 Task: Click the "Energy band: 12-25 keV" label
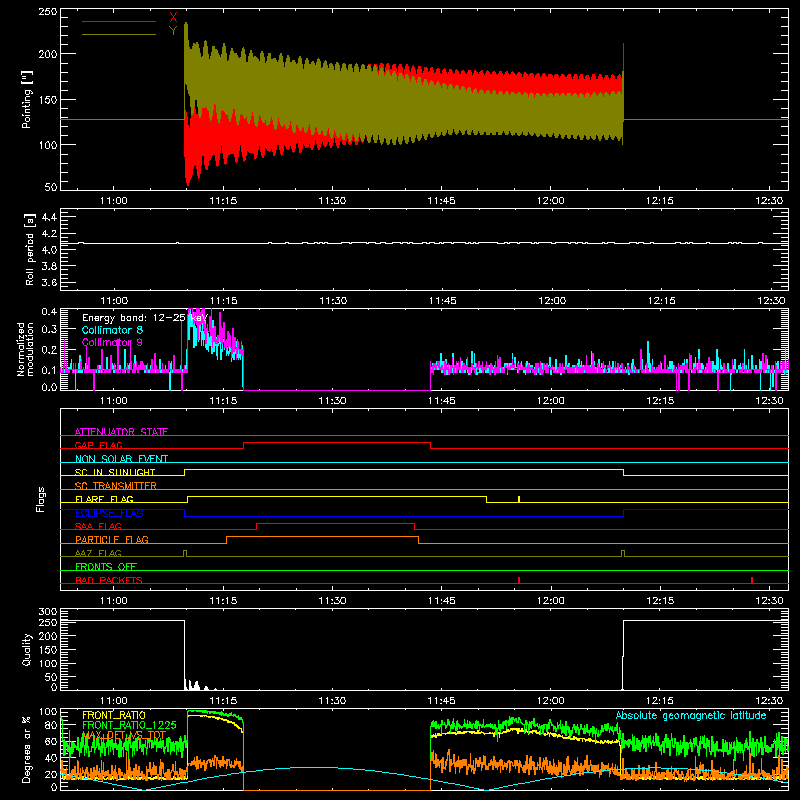click(x=145, y=318)
